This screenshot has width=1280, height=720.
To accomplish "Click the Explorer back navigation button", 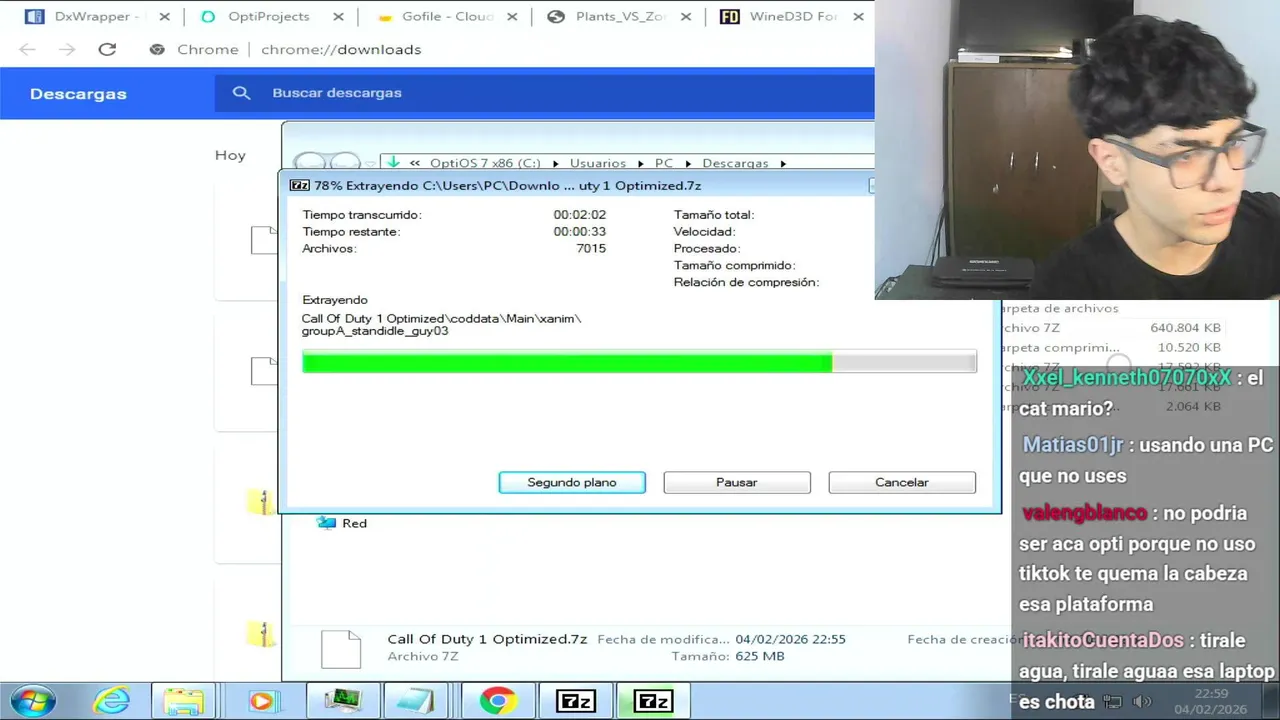I will (x=310, y=163).
